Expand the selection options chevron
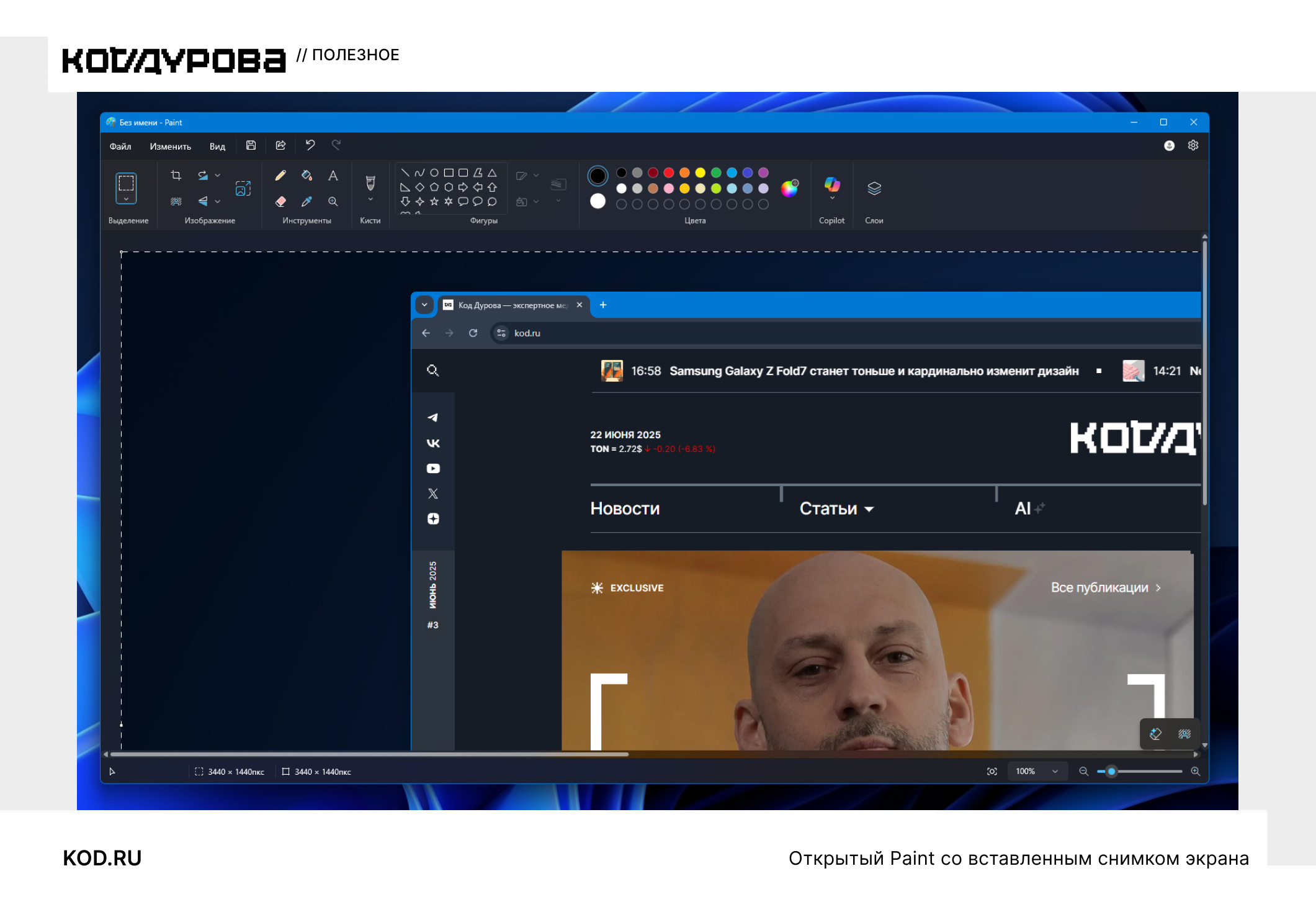The image size is (1316, 902). (x=126, y=199)
